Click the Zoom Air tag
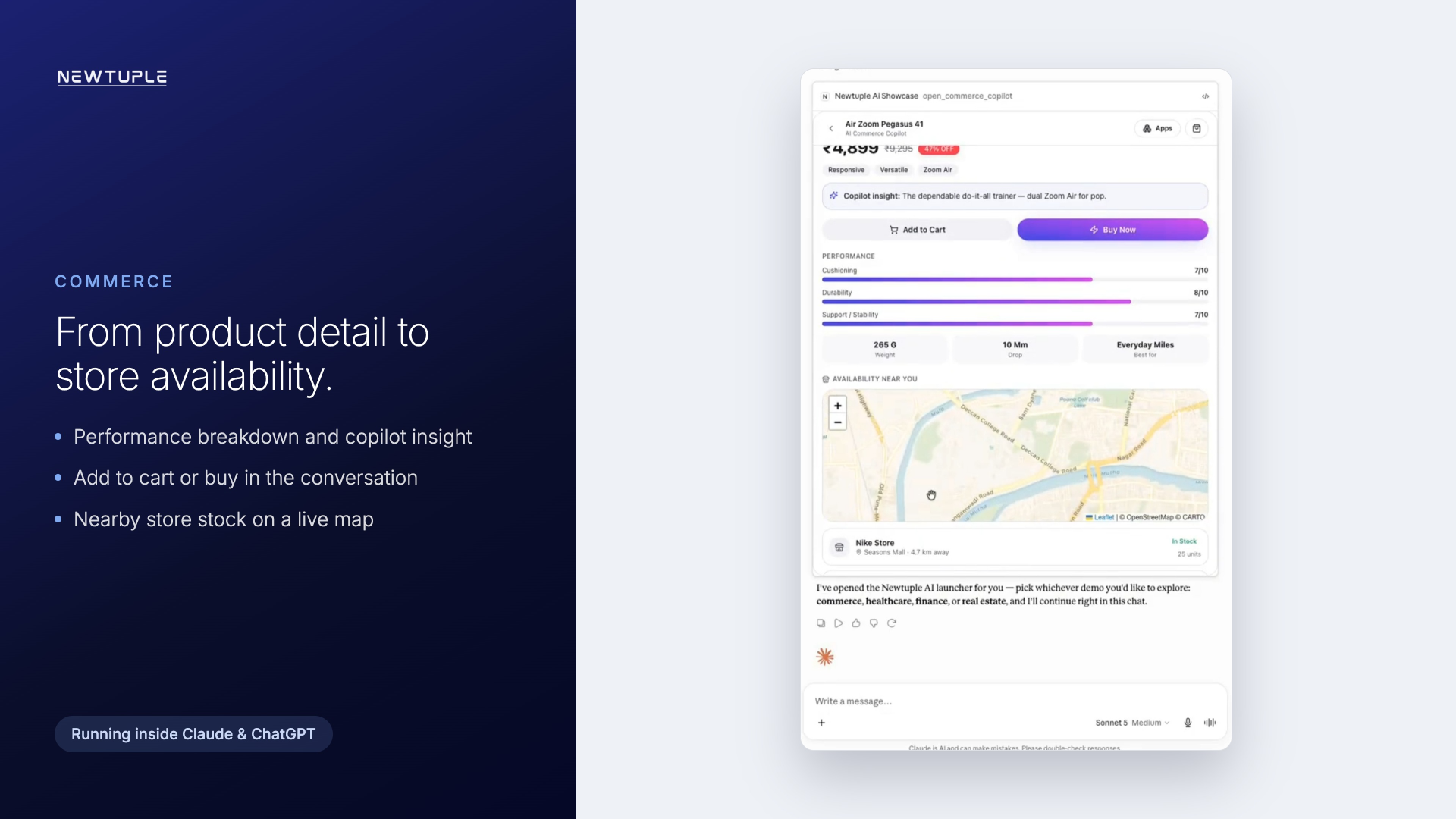 937,170
